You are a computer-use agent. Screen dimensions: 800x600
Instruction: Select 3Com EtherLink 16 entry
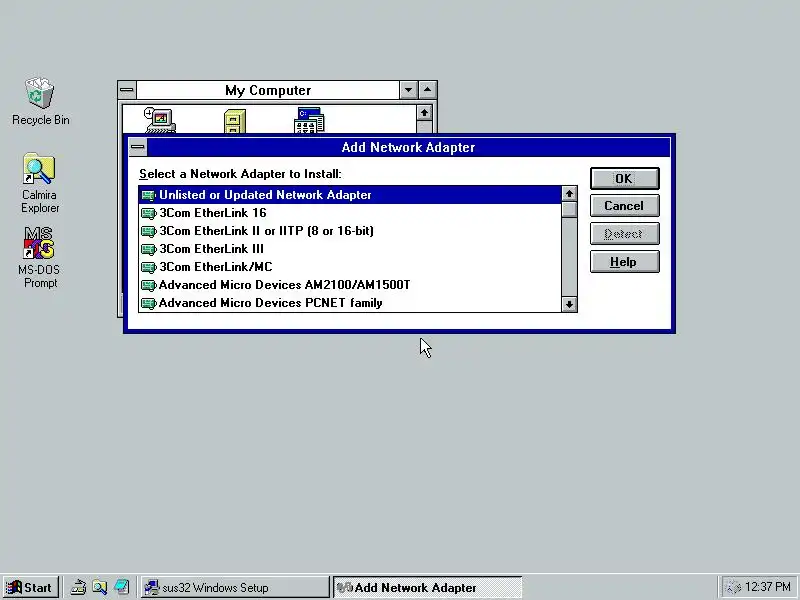(350, 213)
